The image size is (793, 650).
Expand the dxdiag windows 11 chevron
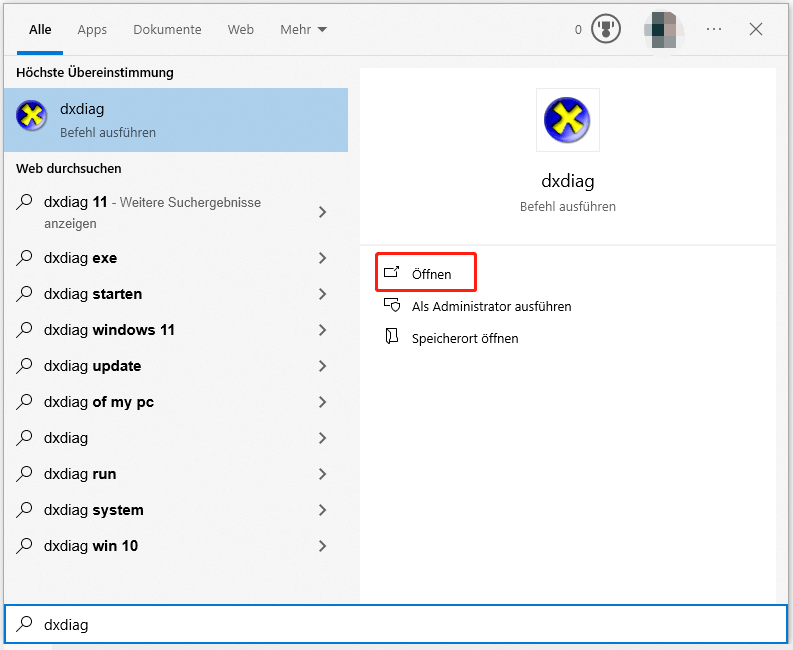point(323,330)
